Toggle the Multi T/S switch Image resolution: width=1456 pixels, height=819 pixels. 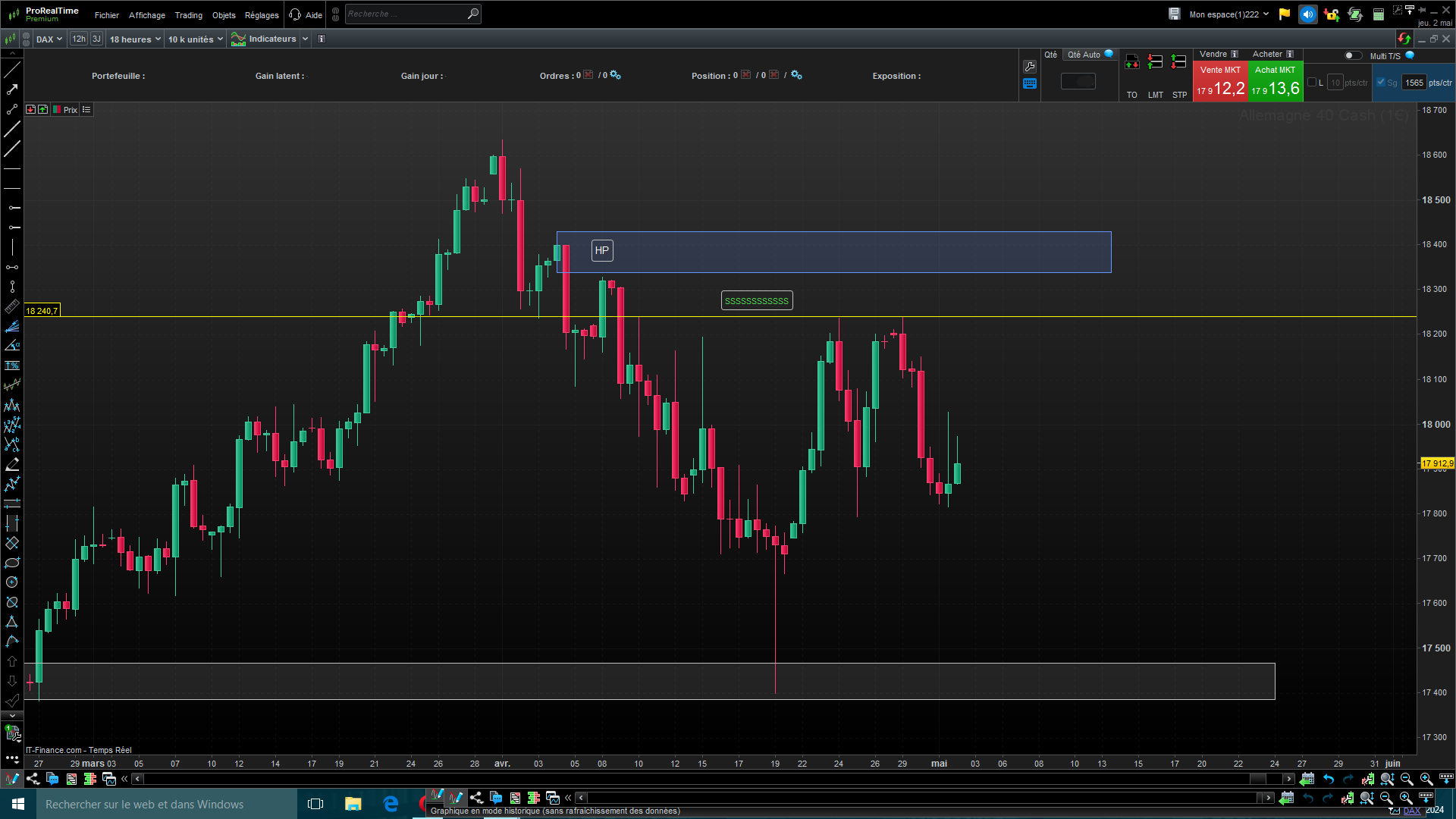coord(1352,55)
